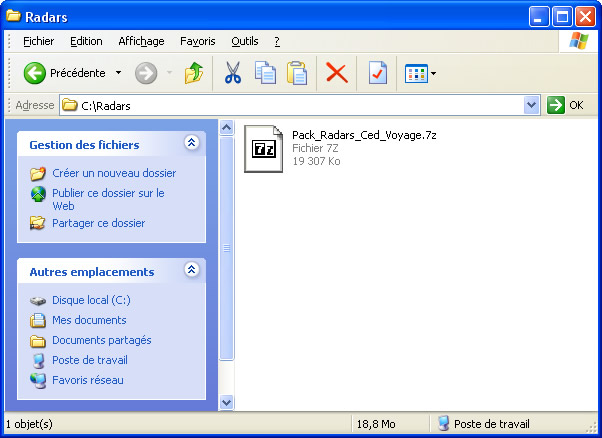The image size is (602, 438).
Task: Click the green OK go button
Action: pos(566,105)
